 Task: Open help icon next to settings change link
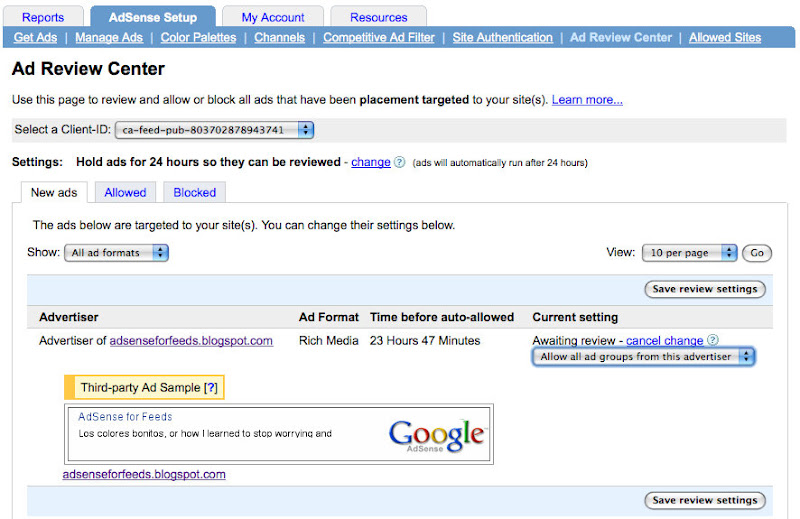400,162
